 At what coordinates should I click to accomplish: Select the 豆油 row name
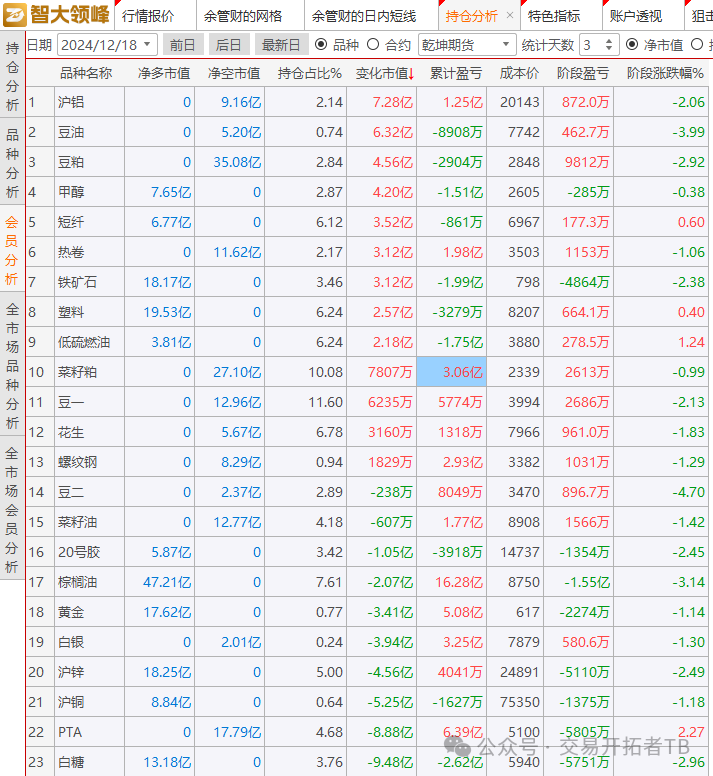[71, 132]
